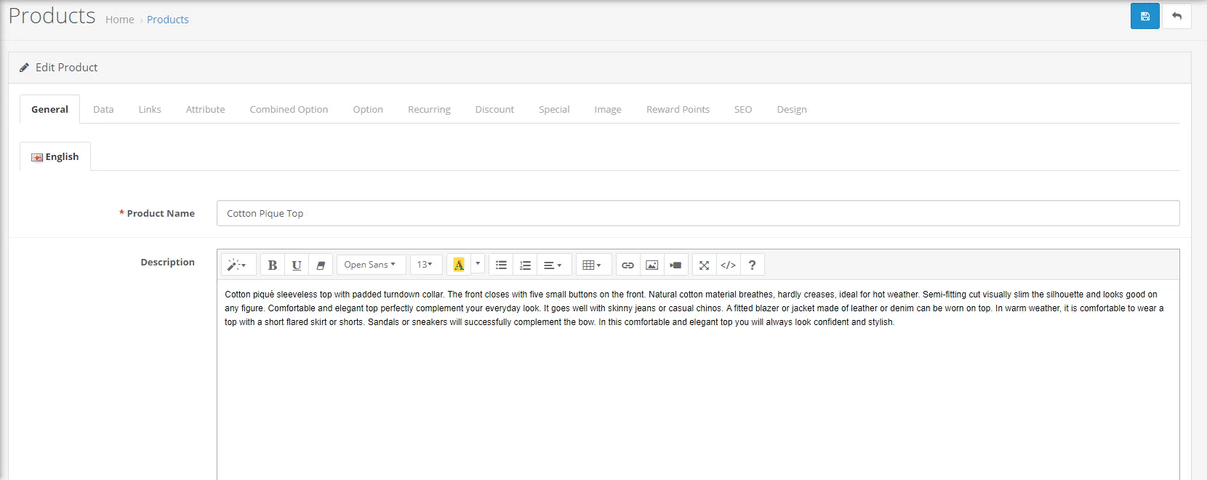Viewport: 1207px width, 480px height.
Task: Click the insert video icon
Action: pos(676,265)
